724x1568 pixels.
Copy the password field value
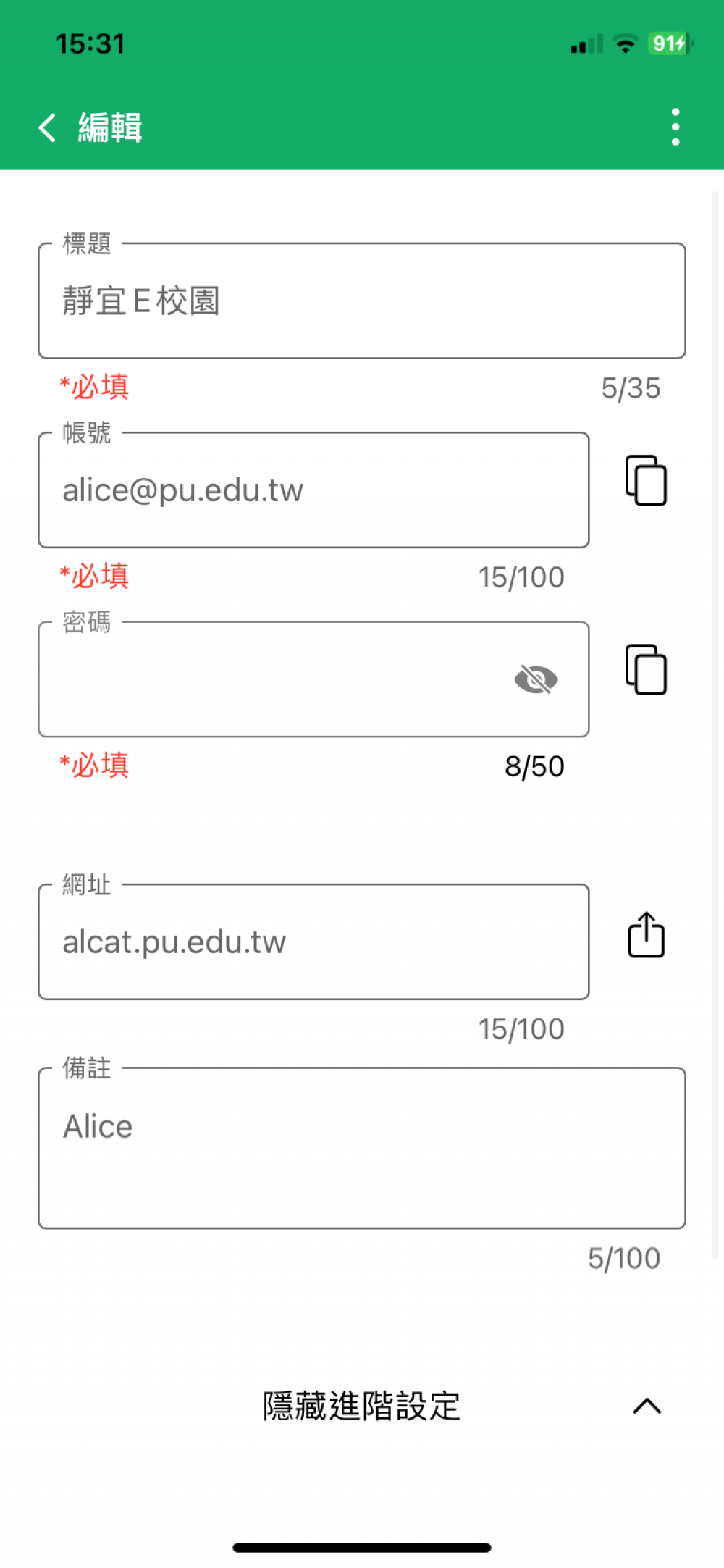tap(646, 670)
